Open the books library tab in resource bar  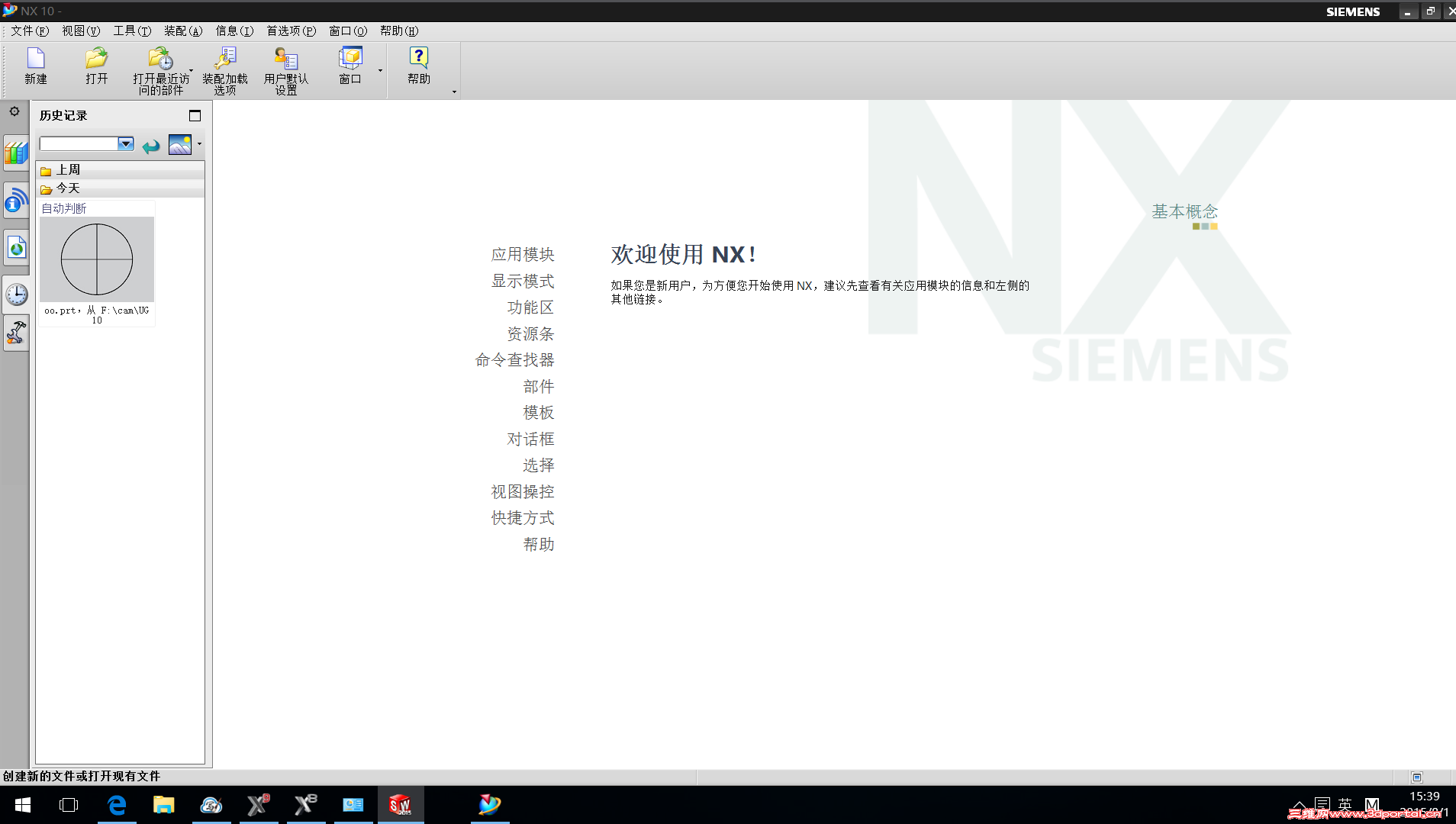(16, 153)
